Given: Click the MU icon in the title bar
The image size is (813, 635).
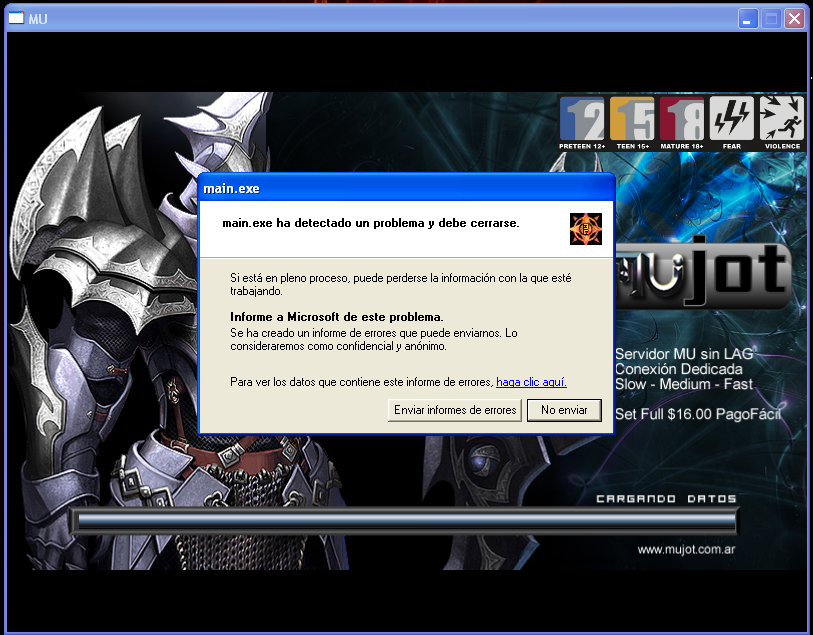Looking at the screenshot, I should pyautogui.click(x=14, y=17).
